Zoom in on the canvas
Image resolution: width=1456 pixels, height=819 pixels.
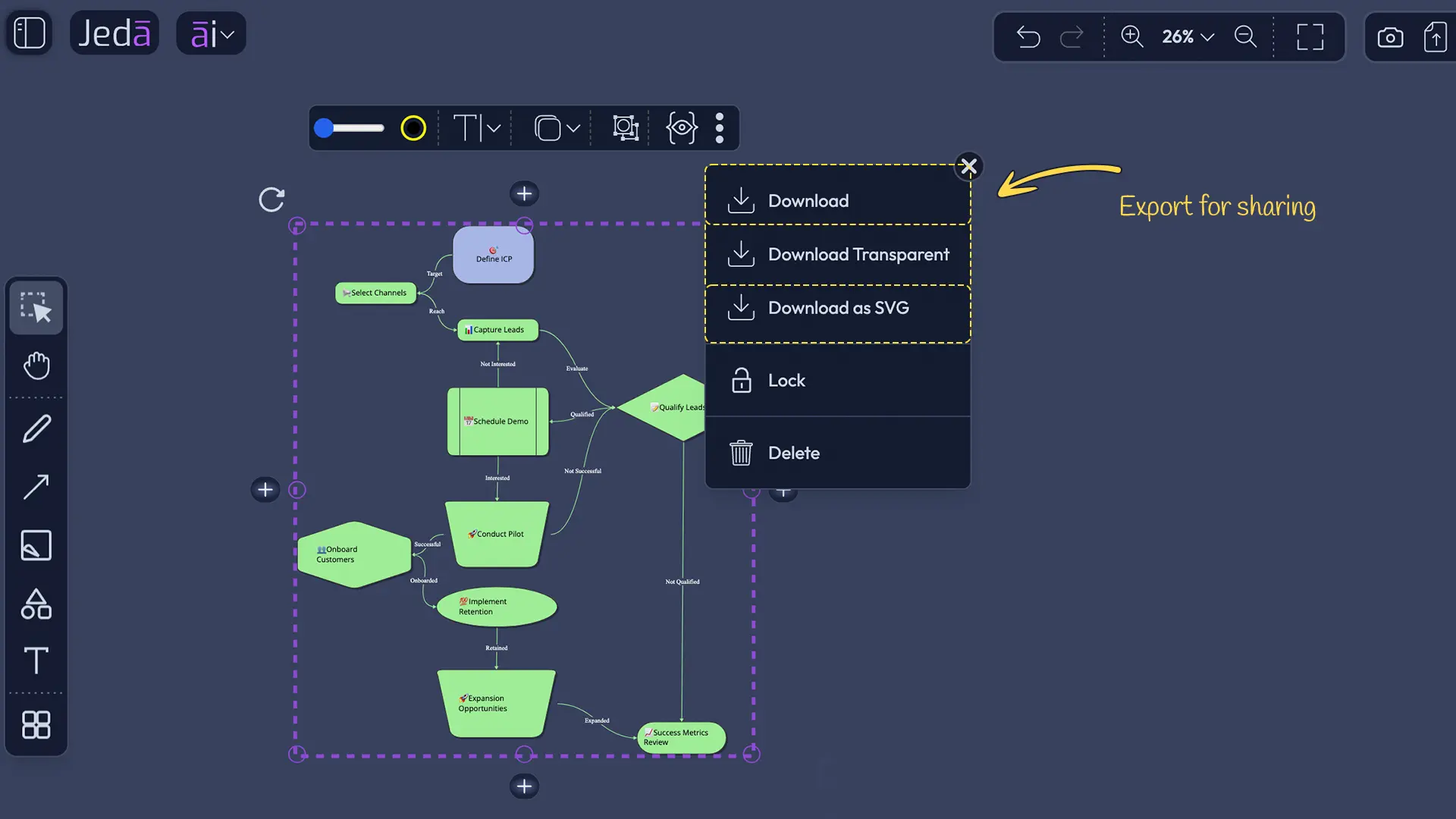[1131, 36]
